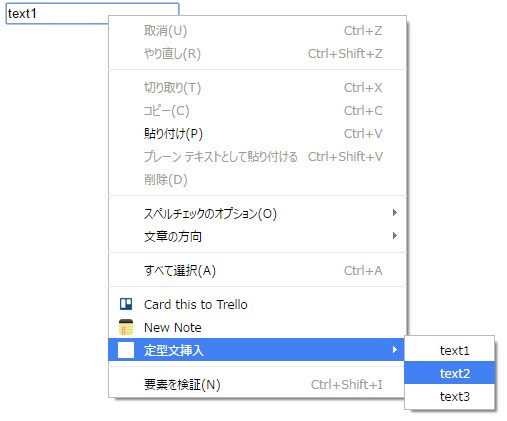Expand the 文章の方向 submenu arrow
Screen dimensions: 507x421
click(395, 236)
